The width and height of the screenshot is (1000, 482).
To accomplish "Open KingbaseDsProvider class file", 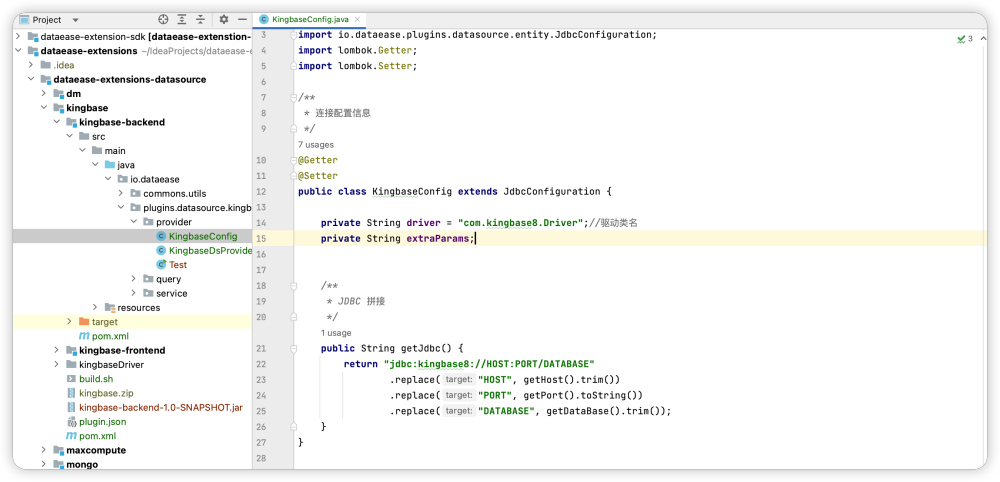I will [210, 251].
